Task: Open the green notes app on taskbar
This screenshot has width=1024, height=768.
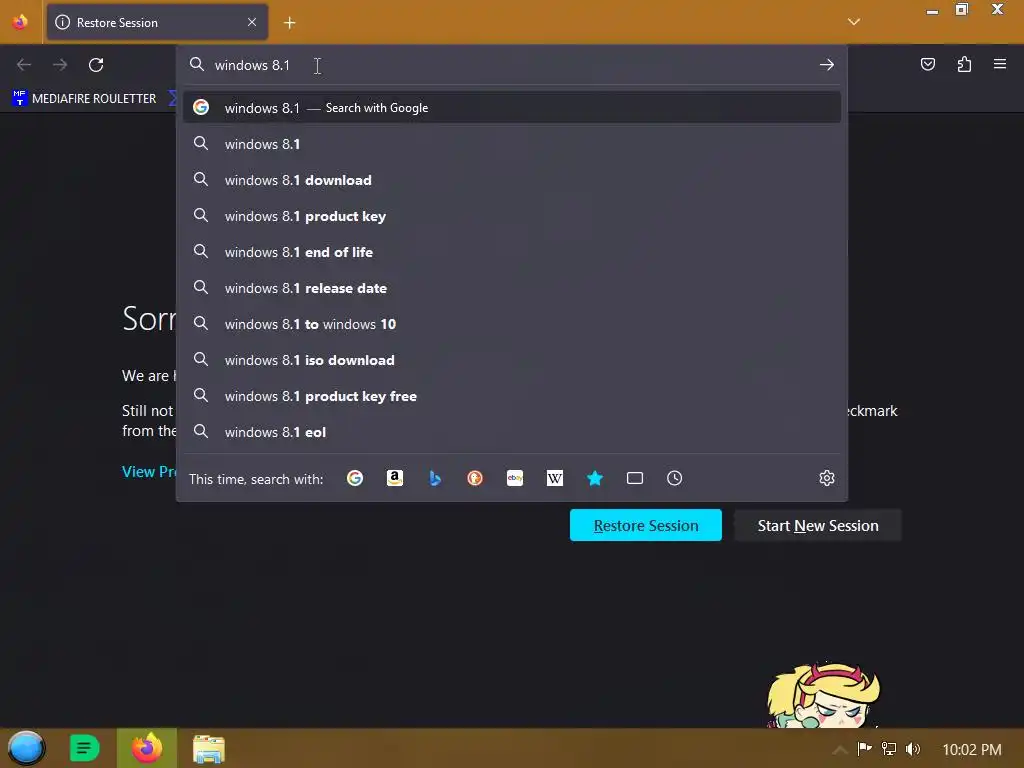Action: pos(84,748)
